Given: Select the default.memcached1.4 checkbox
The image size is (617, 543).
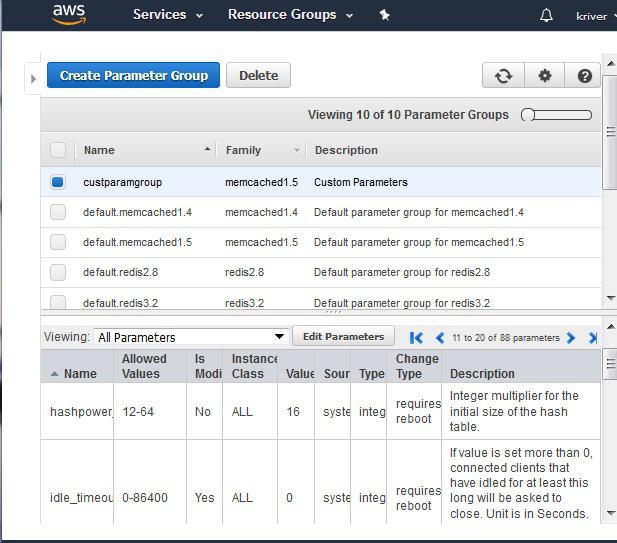Looking at the screenshot, I should click(58, 212).
